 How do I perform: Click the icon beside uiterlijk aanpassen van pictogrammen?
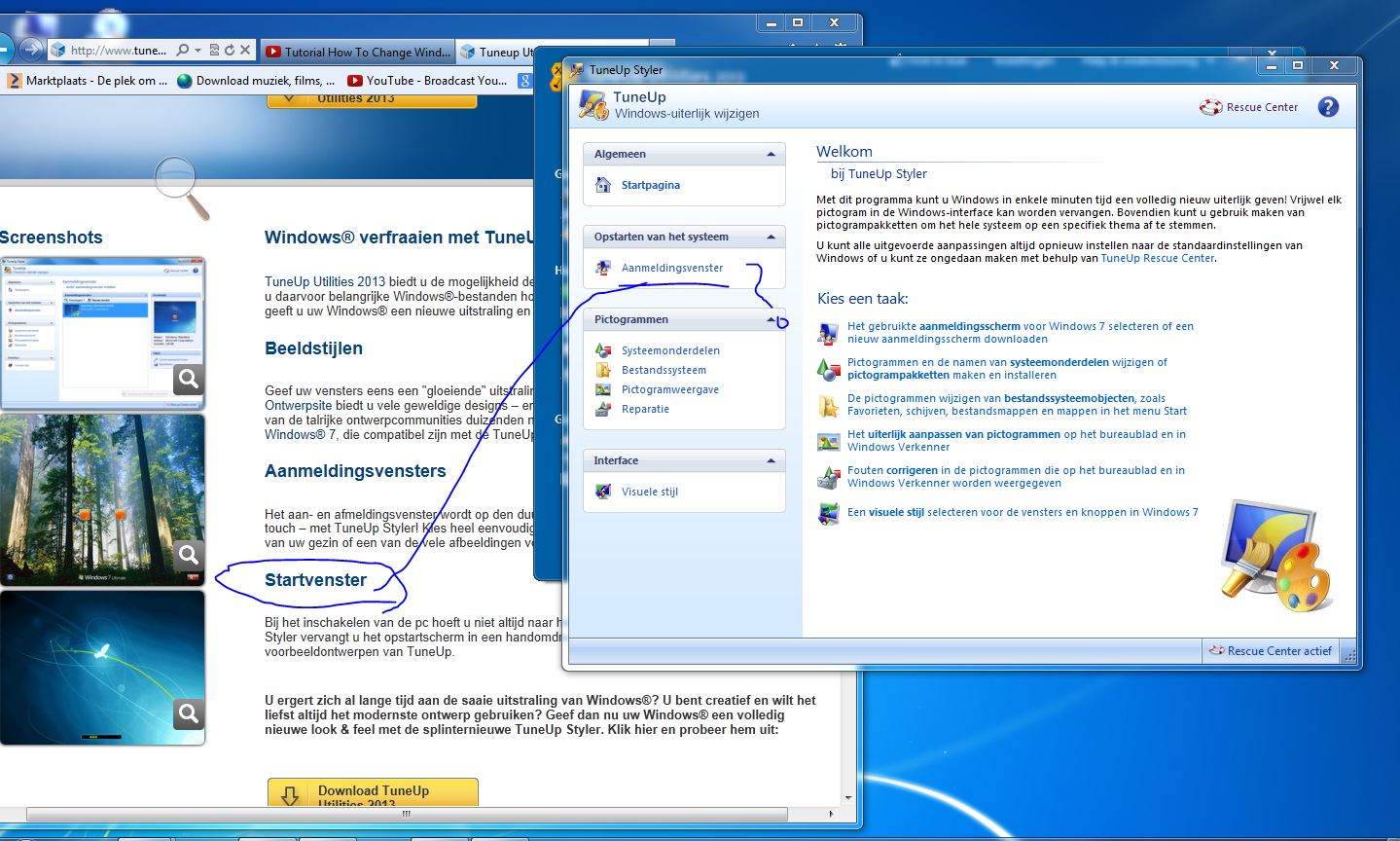click(x=828, y=441)
